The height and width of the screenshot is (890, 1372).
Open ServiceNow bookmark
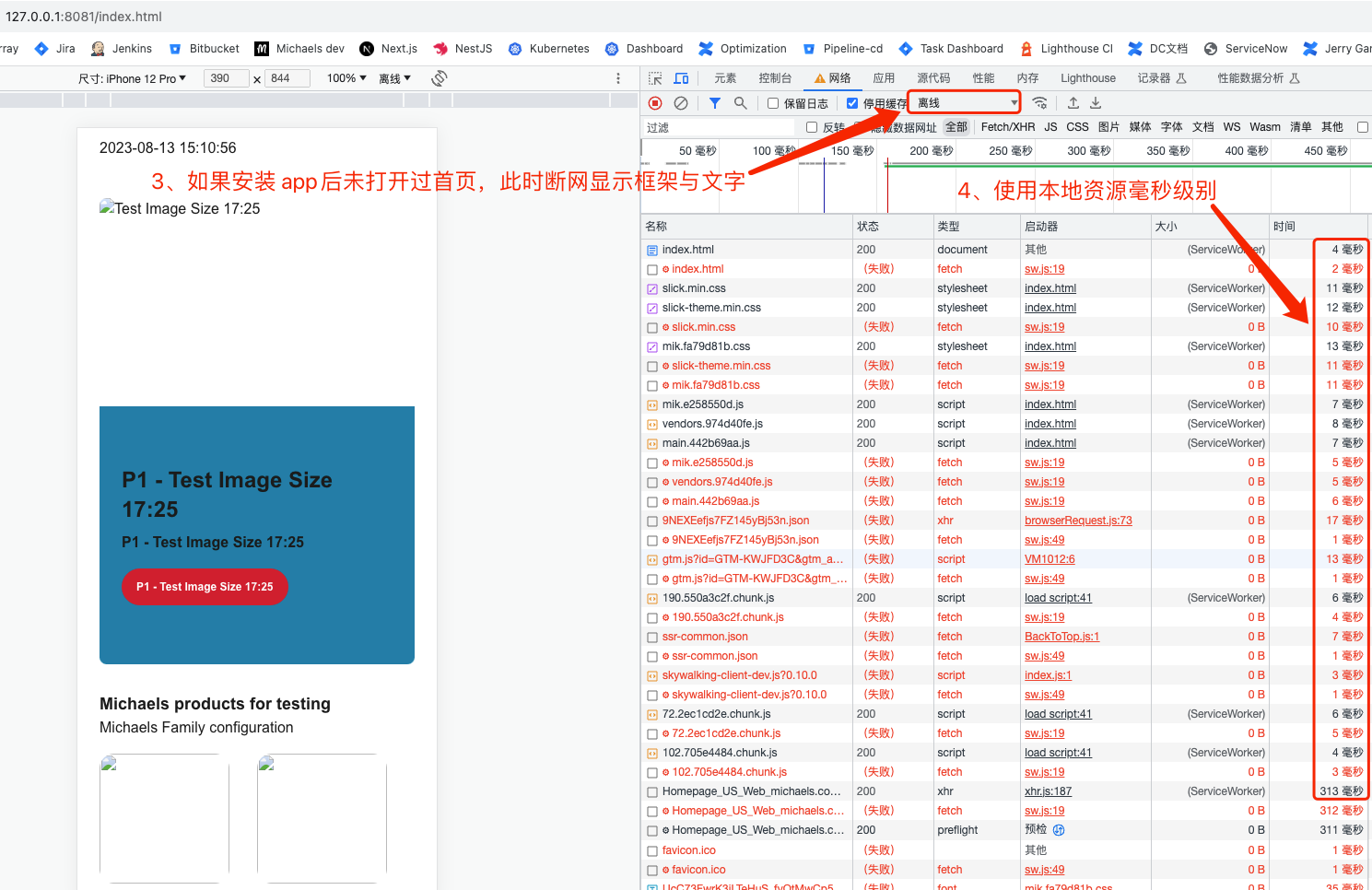[x=1246, y=49]
